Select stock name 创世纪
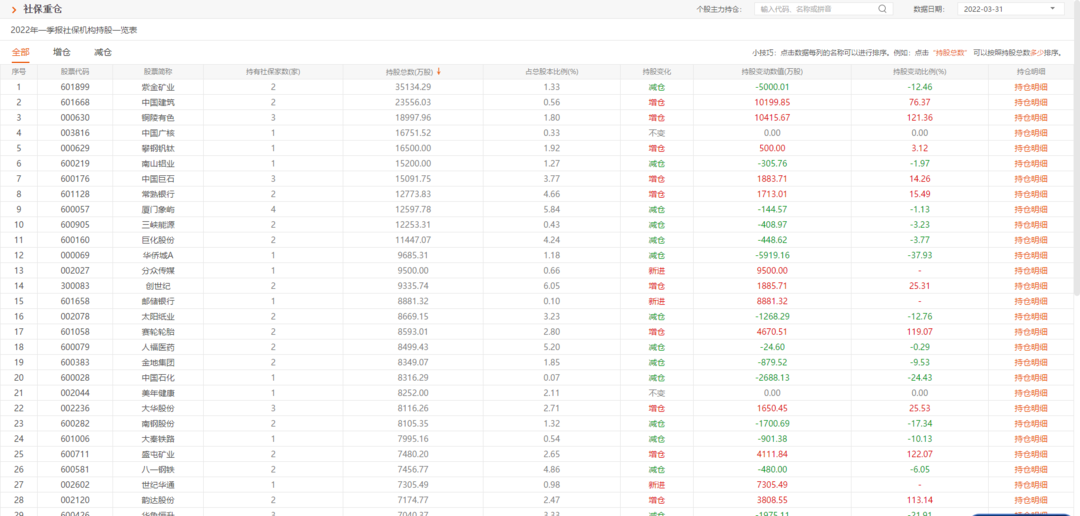 coord(158,286)
